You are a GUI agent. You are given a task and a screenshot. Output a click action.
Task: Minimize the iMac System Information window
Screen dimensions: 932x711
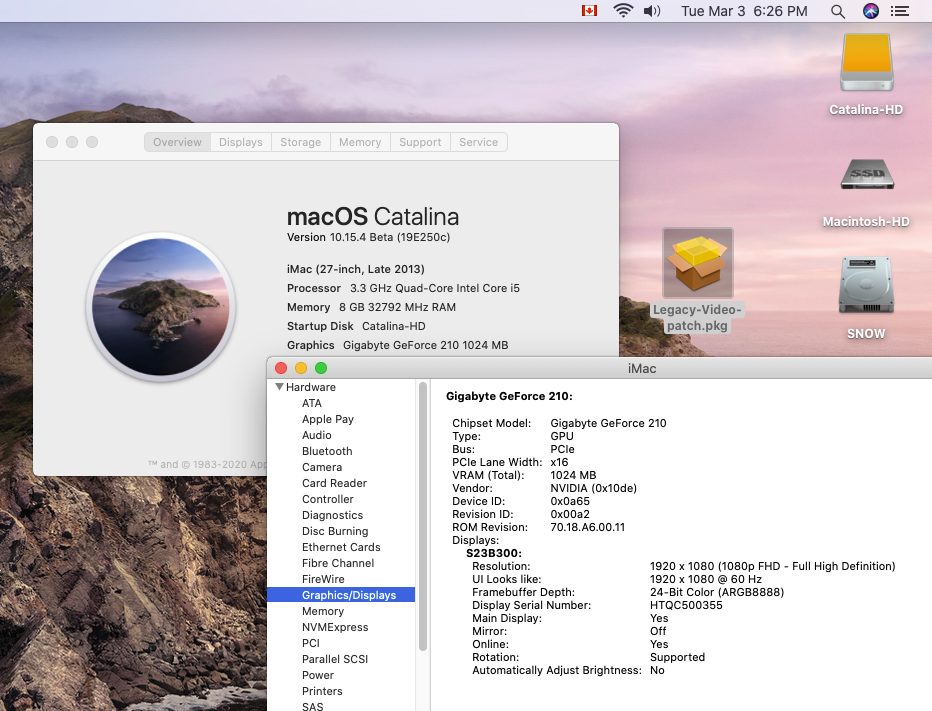coord(301,369)
